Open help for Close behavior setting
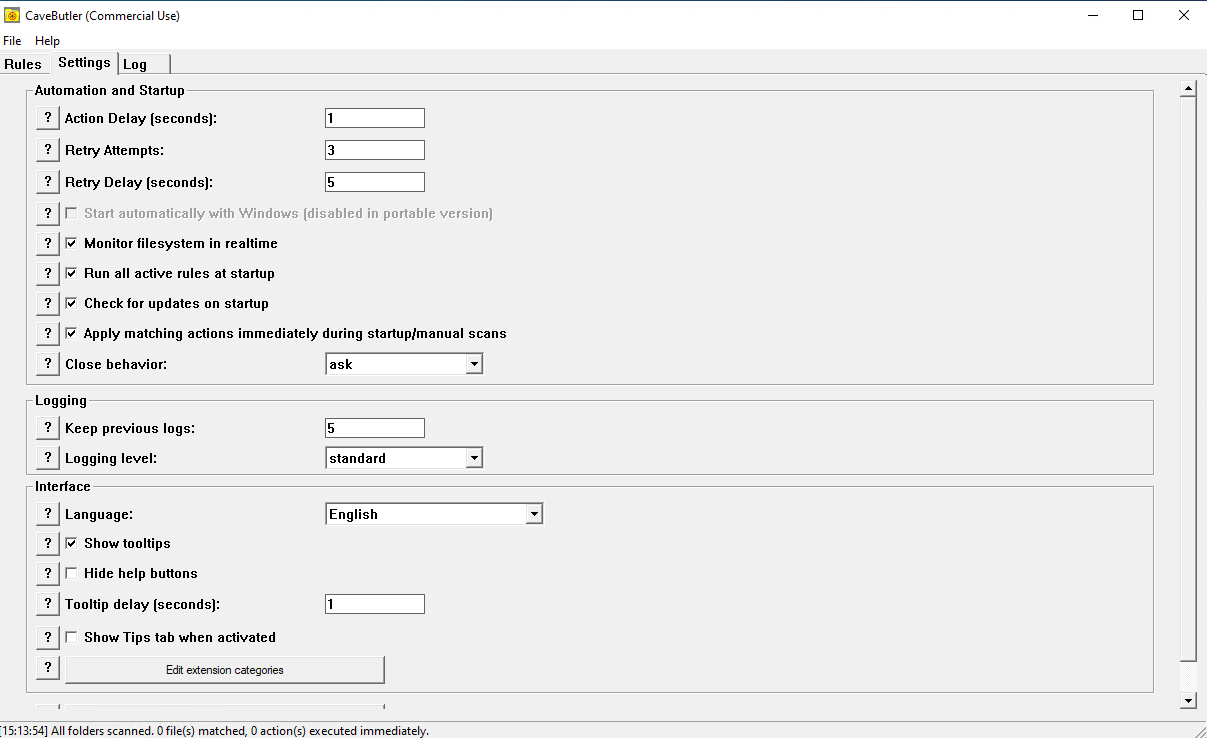 coord(47,364)
